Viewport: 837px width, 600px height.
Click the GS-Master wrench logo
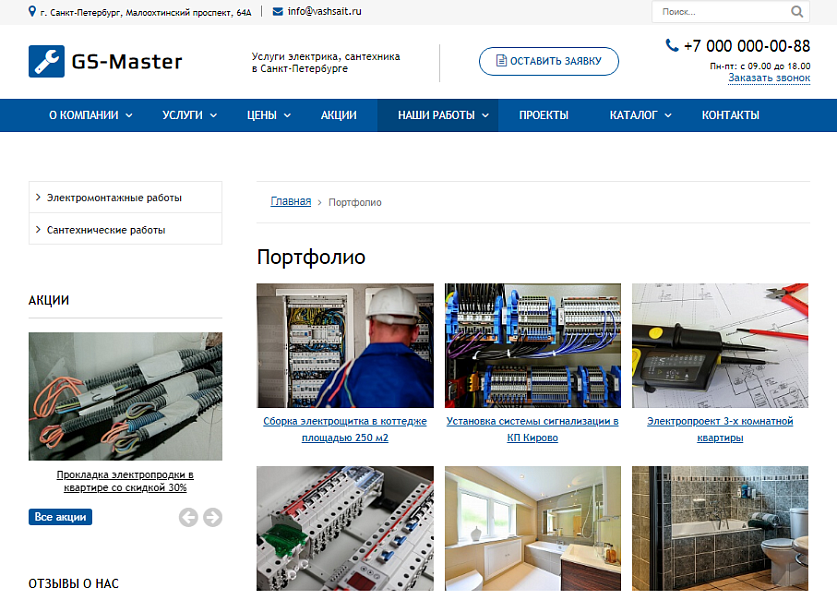pos(46,62)
